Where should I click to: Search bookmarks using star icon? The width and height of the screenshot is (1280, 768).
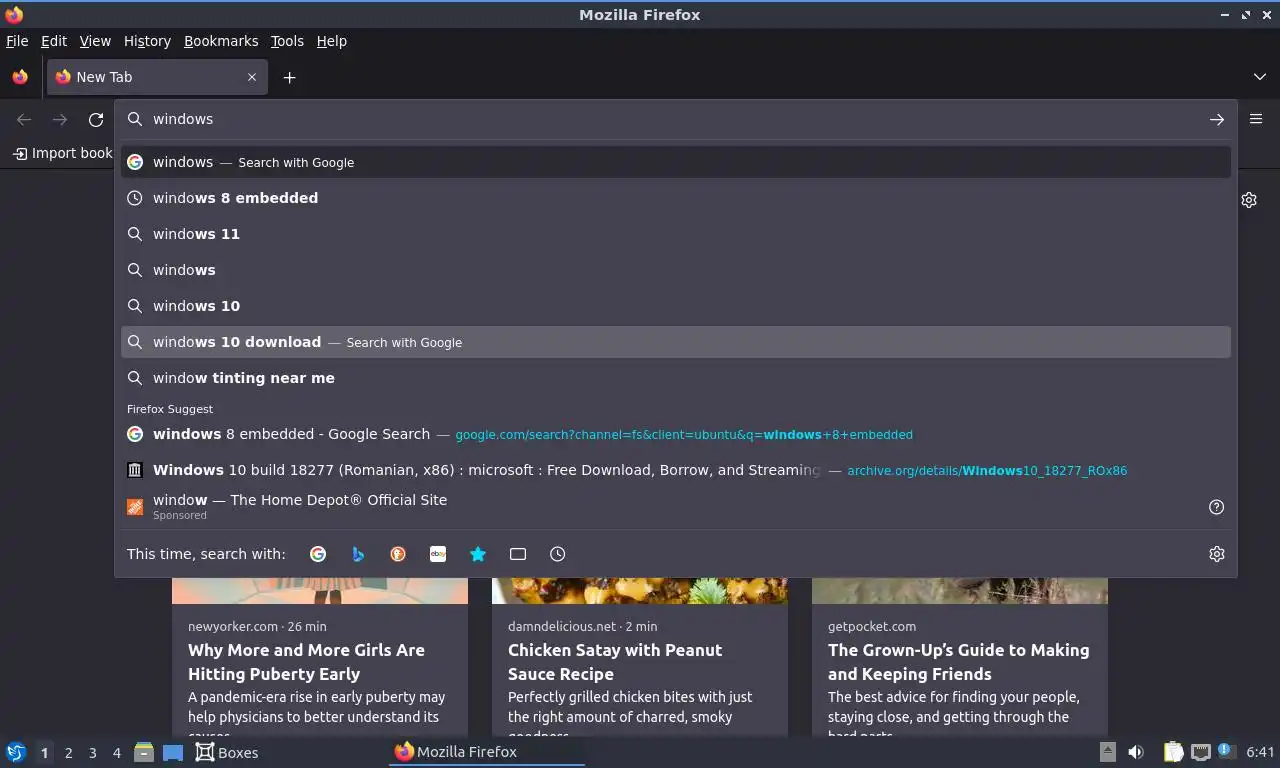tap(478, 554)
